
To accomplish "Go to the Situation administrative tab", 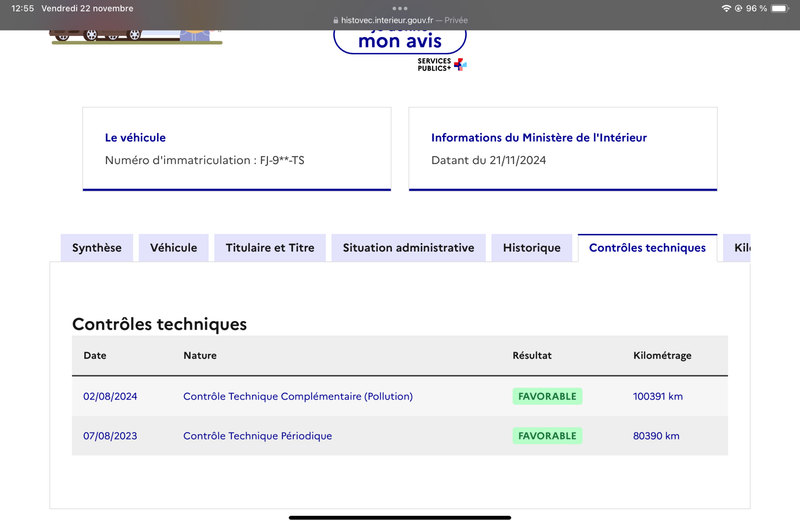I will (x=409, y=248).
